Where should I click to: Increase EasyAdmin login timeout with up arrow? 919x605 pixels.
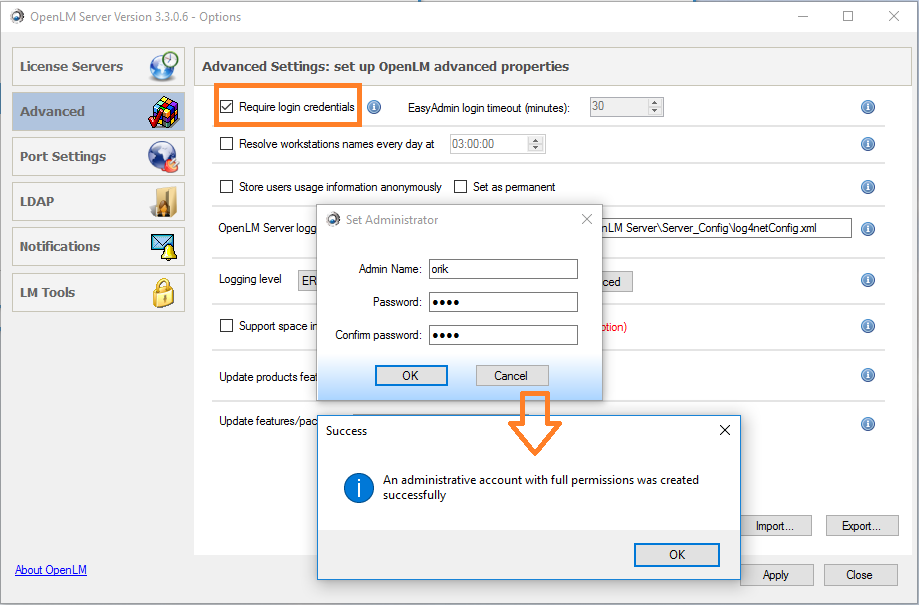coord(655,102)
